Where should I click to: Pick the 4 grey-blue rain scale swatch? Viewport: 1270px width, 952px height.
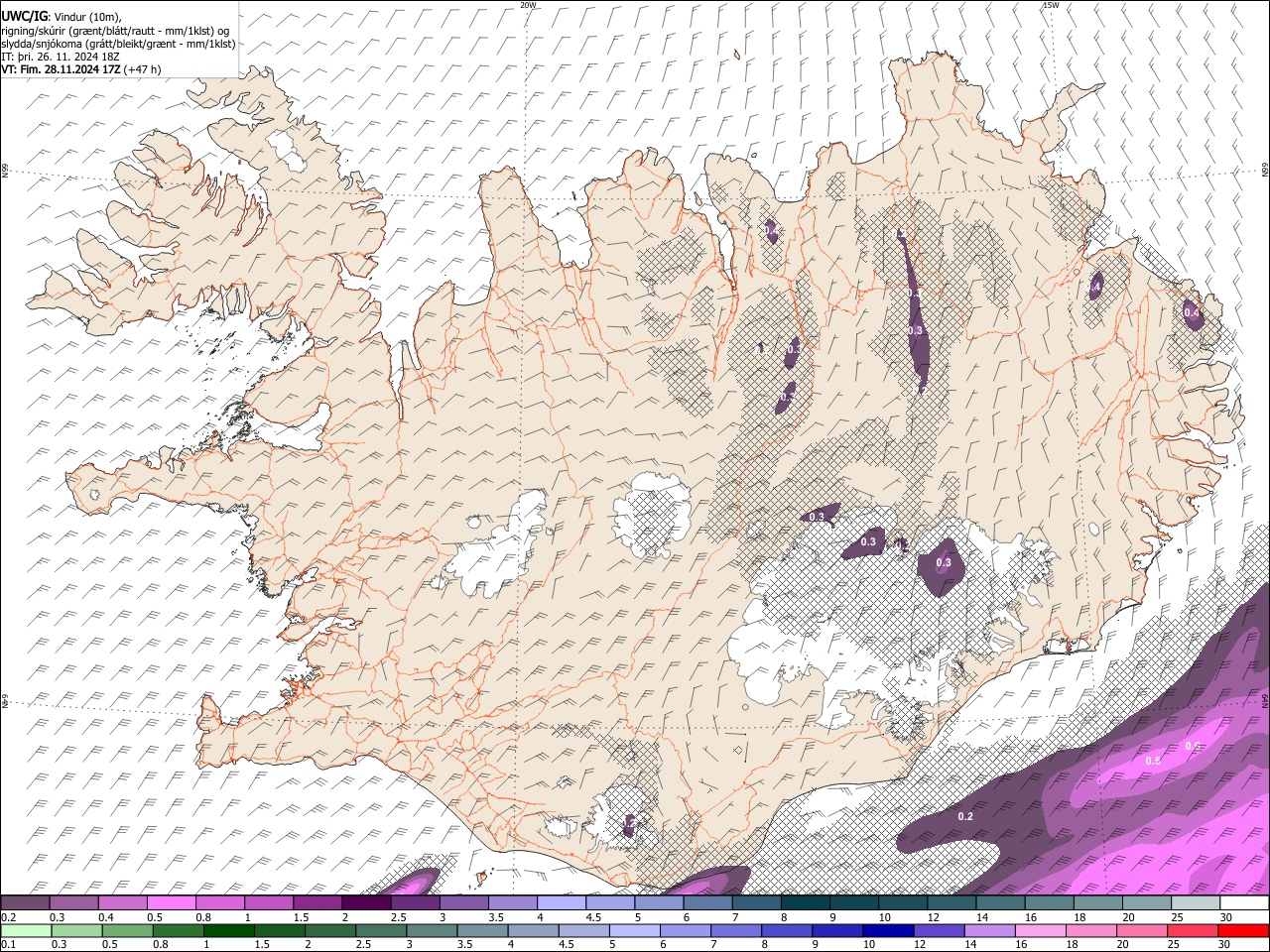534,930
